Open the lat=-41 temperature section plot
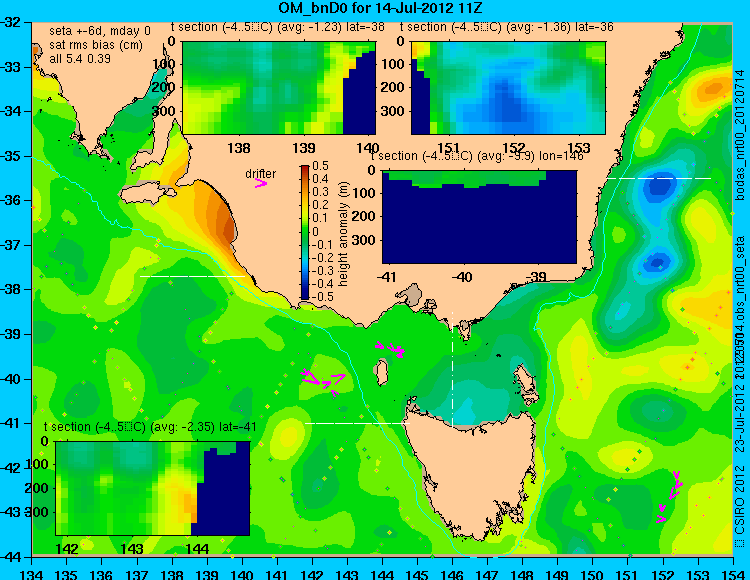750x580 pixels. (153, 488)
